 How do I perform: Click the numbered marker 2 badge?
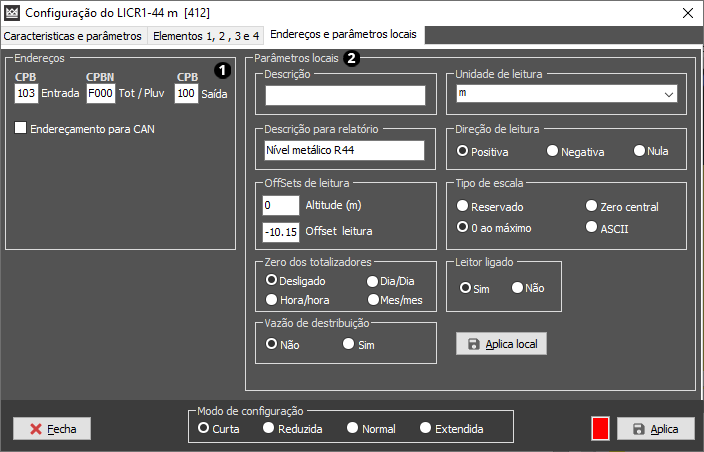(351, 58)
